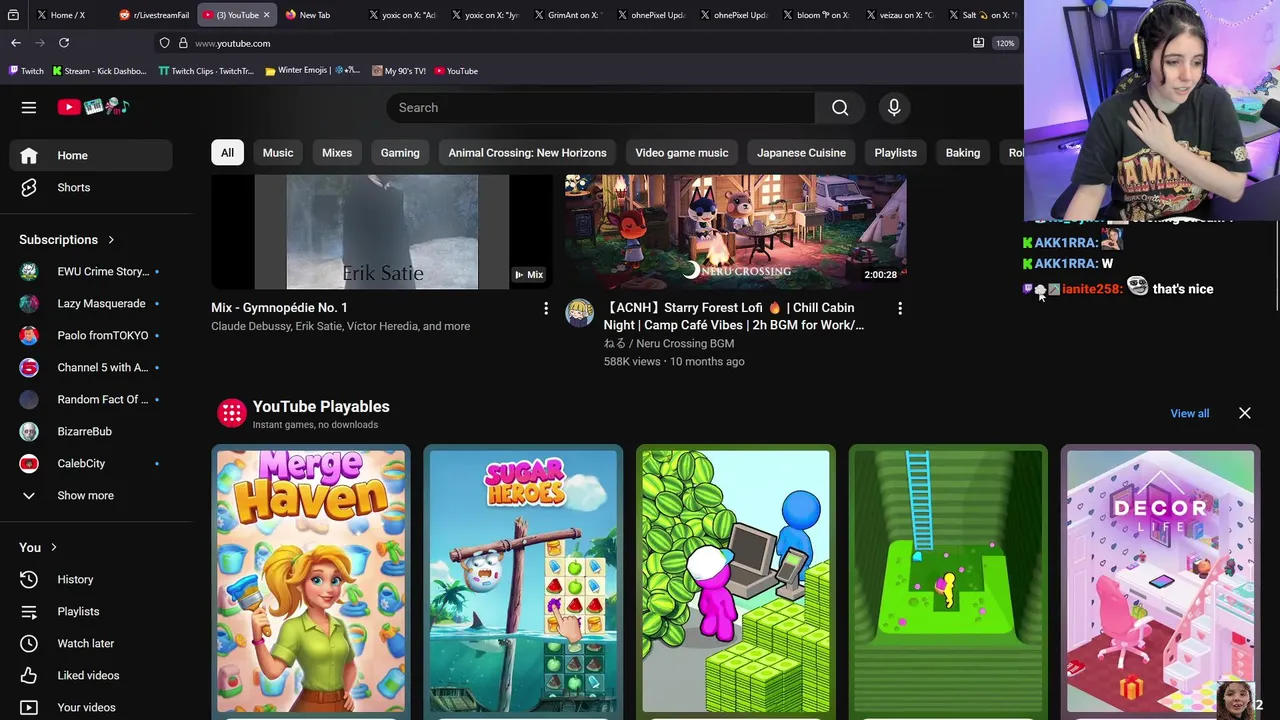Click the 120% zoom level indicator
The image size is (1280, 720).
(1005, 43)
